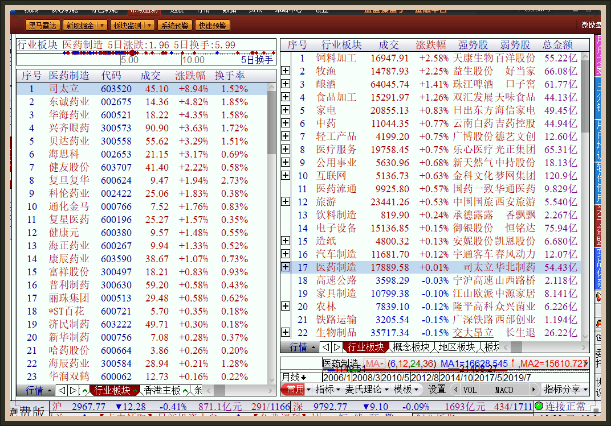Expand the 食品加工 industry row
The image size is (611, 426).
pyautogui.click(x=286, y=97)
